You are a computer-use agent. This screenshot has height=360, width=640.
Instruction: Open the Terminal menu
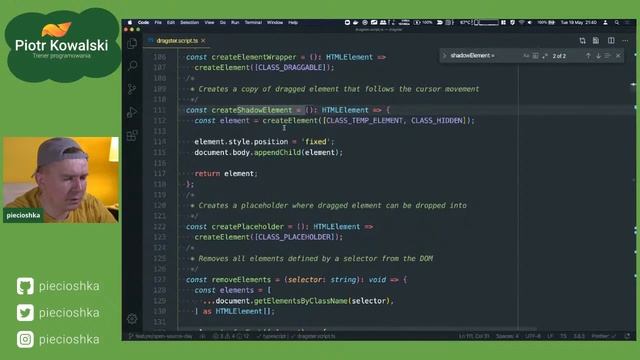pyautogui.click(x=253, y=22)
